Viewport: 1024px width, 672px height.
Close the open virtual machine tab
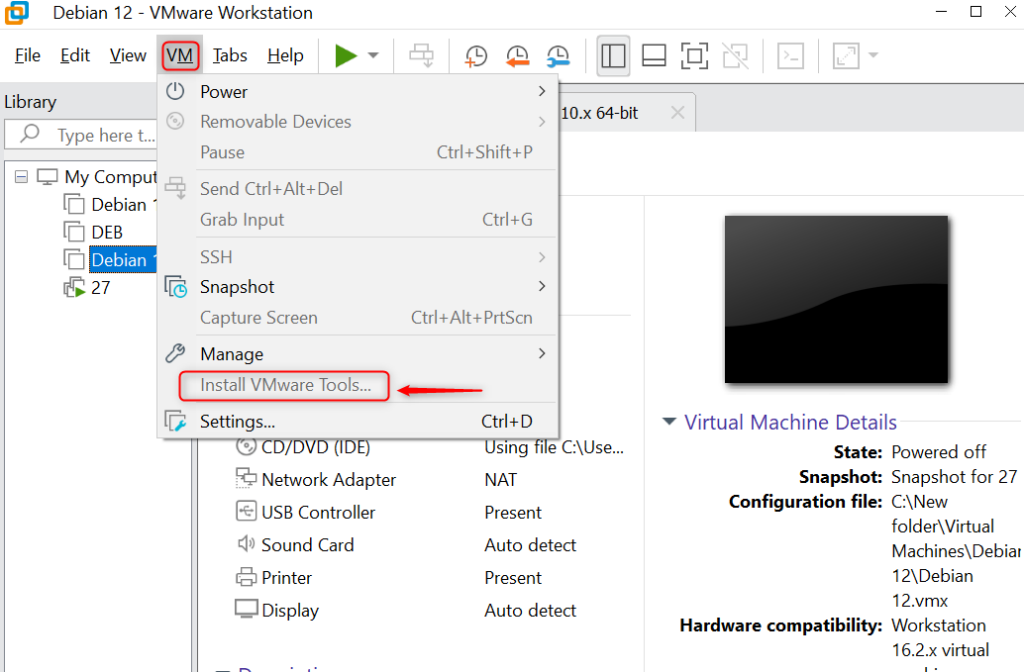(x=677, y=113)
